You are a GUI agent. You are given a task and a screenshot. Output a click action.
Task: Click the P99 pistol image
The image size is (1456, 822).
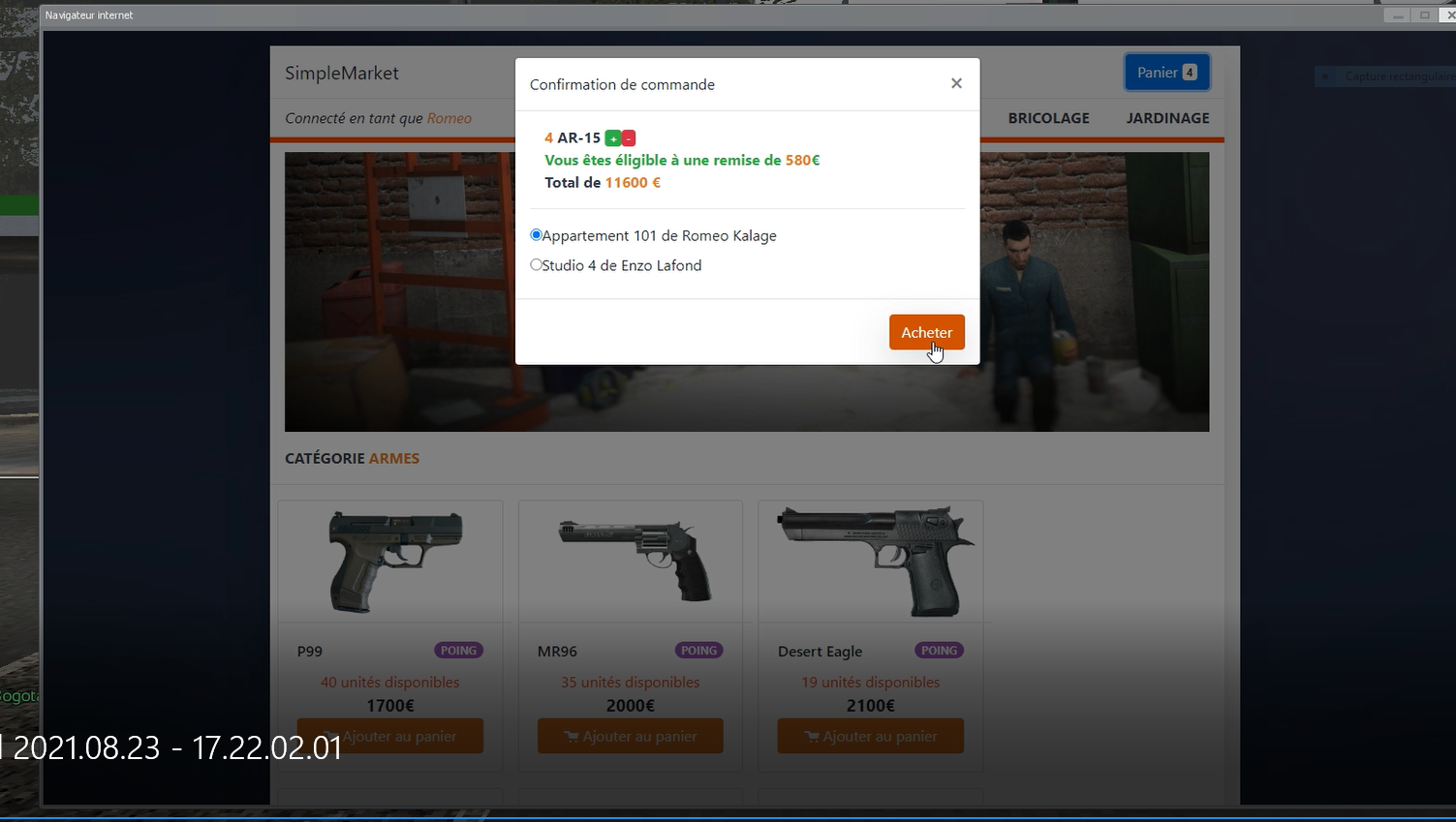click(395, 562)
